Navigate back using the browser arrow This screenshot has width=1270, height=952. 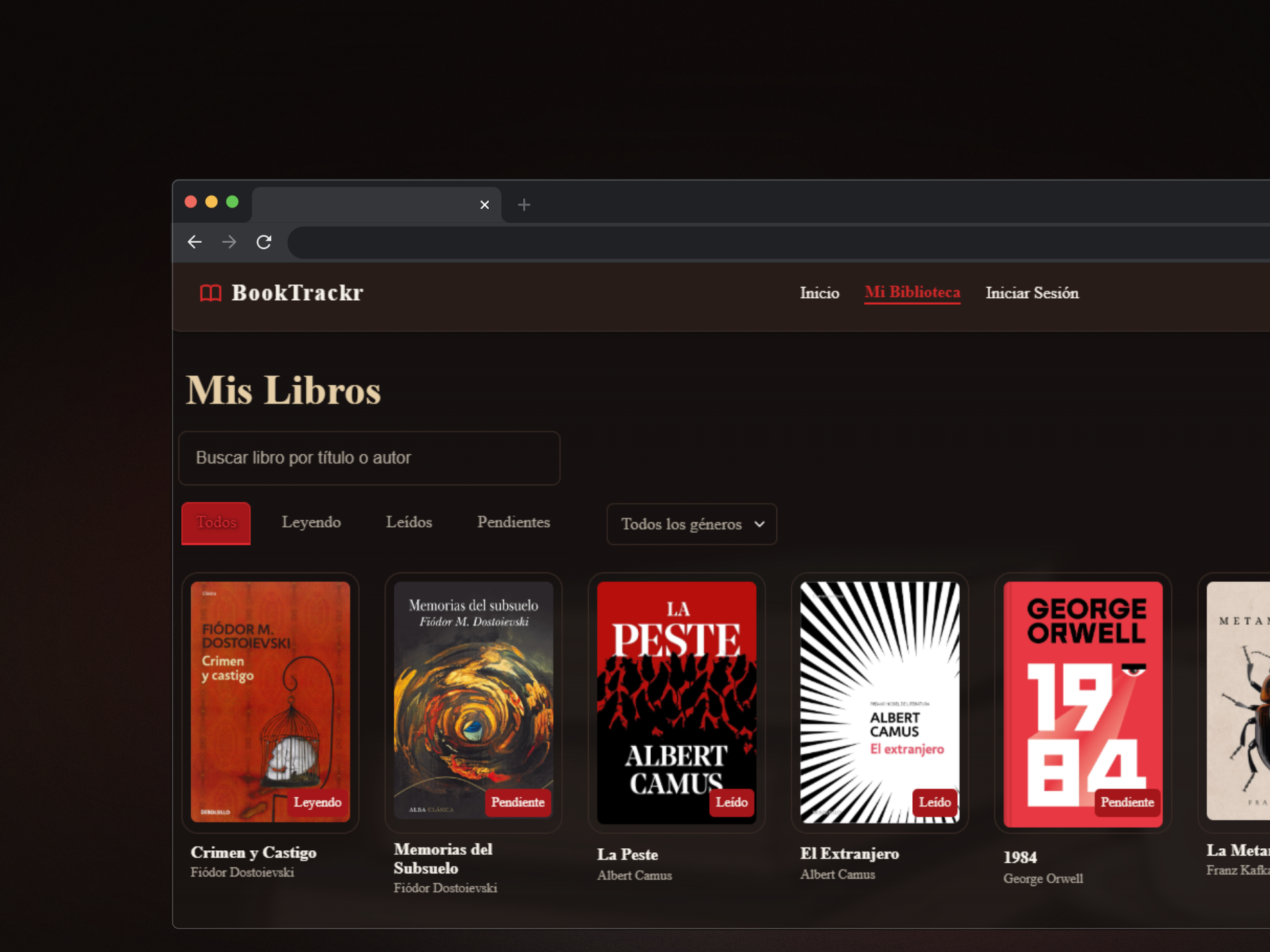[x=194, y=242]
